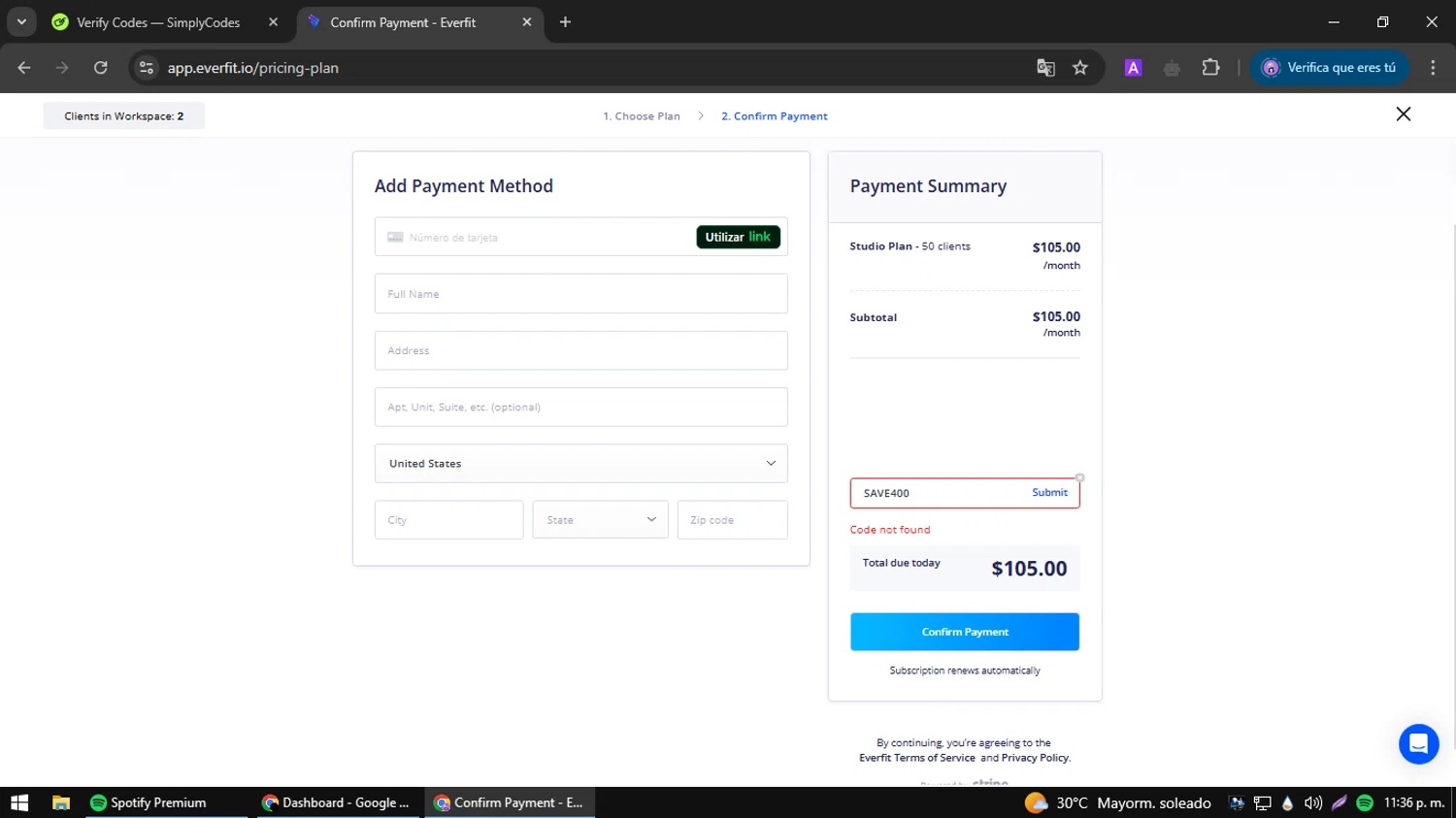Open the grayed-out extension icon beside the purple A
This screenshot has width=1456, height=818.
[x=1172, y=68]
